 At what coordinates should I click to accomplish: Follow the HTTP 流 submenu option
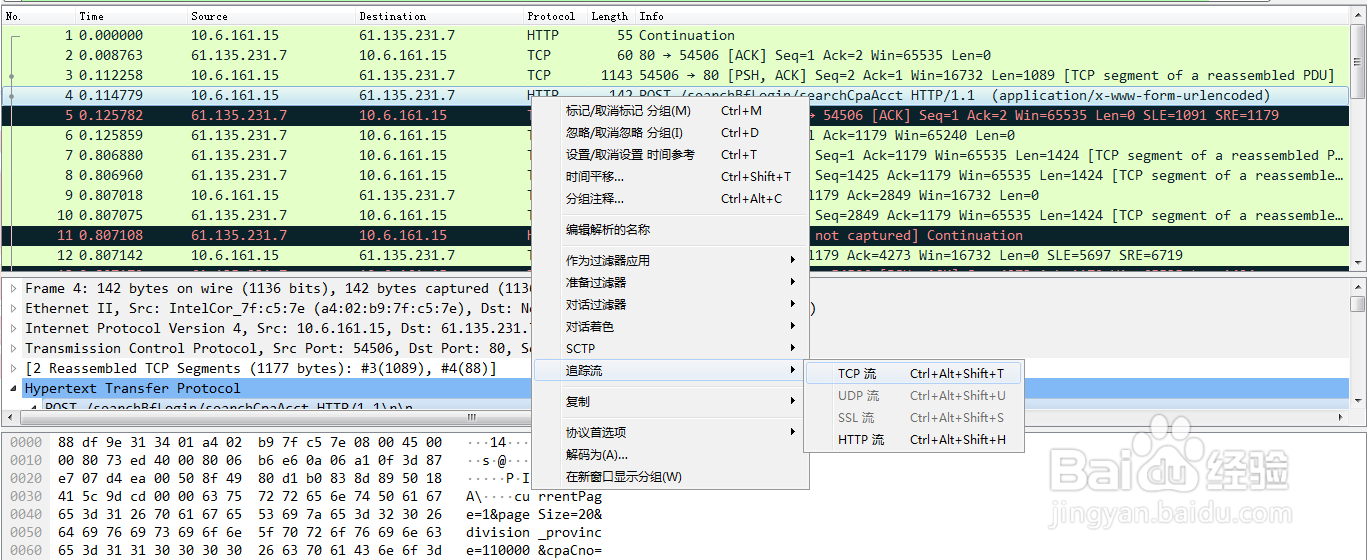(914, 440)
